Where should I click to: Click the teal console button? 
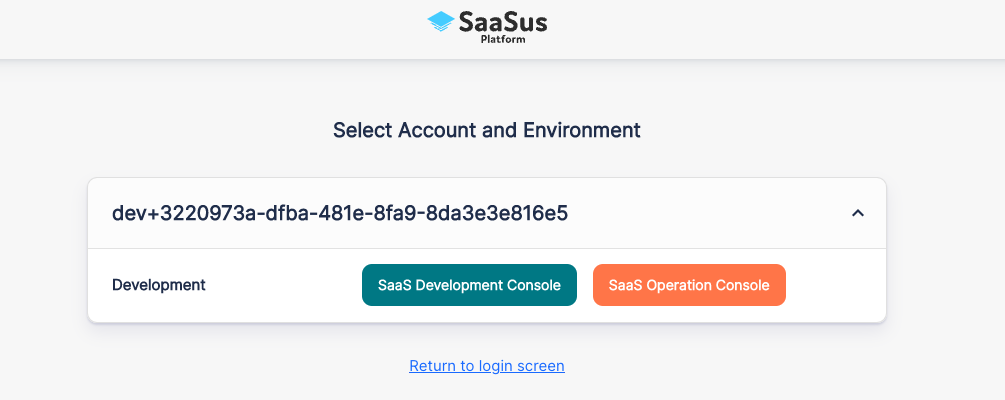[469, 285]
